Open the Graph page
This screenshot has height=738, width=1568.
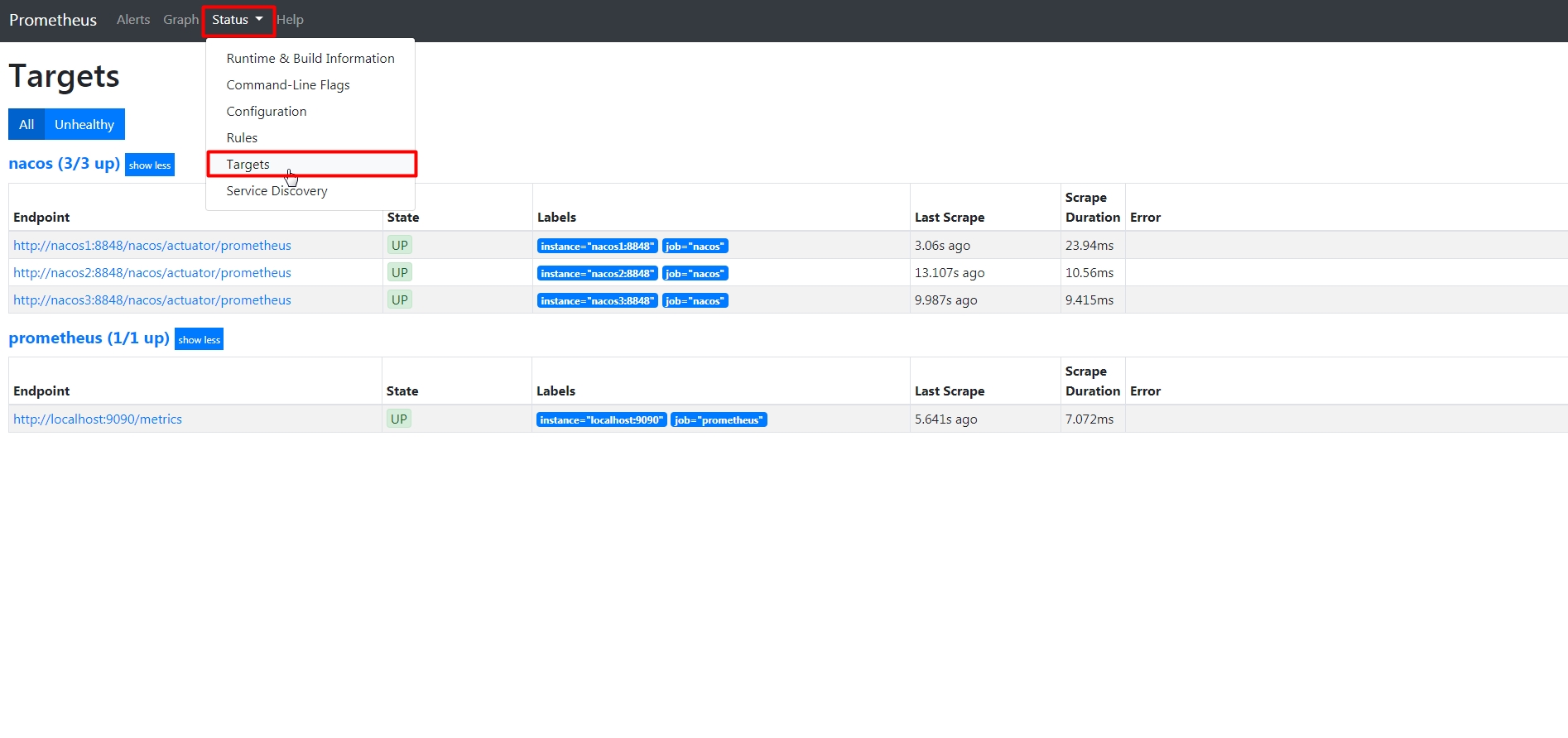pyautogui.click(x=180, y=20)
